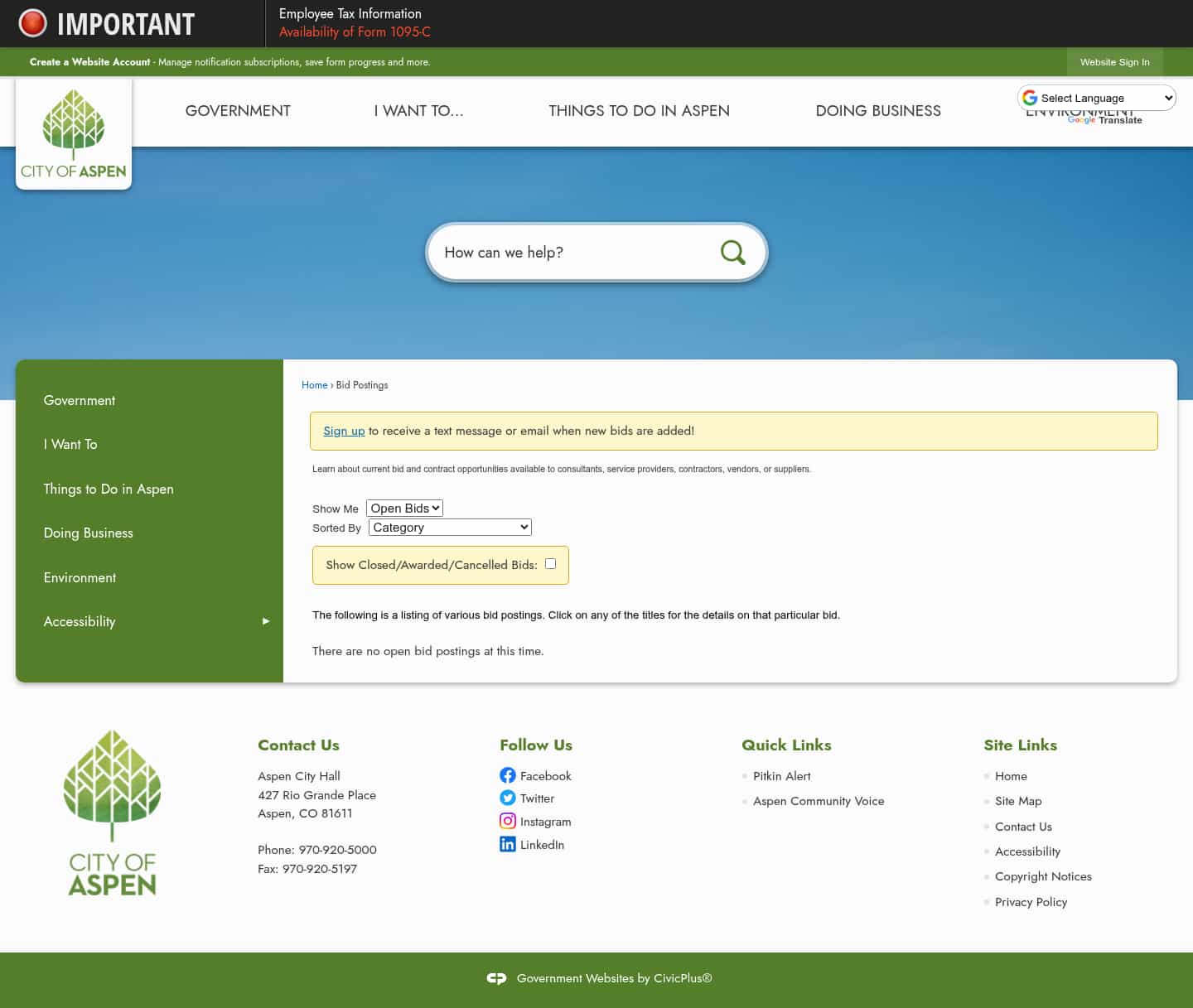Click the red IMPORTANT alert icon
This screenshot has width=1193, height=1008.
coord(32,23)
